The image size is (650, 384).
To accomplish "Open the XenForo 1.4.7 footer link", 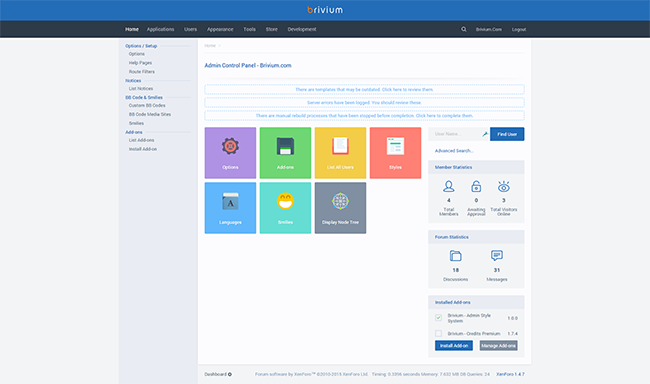I will click(x=510, y=374).
